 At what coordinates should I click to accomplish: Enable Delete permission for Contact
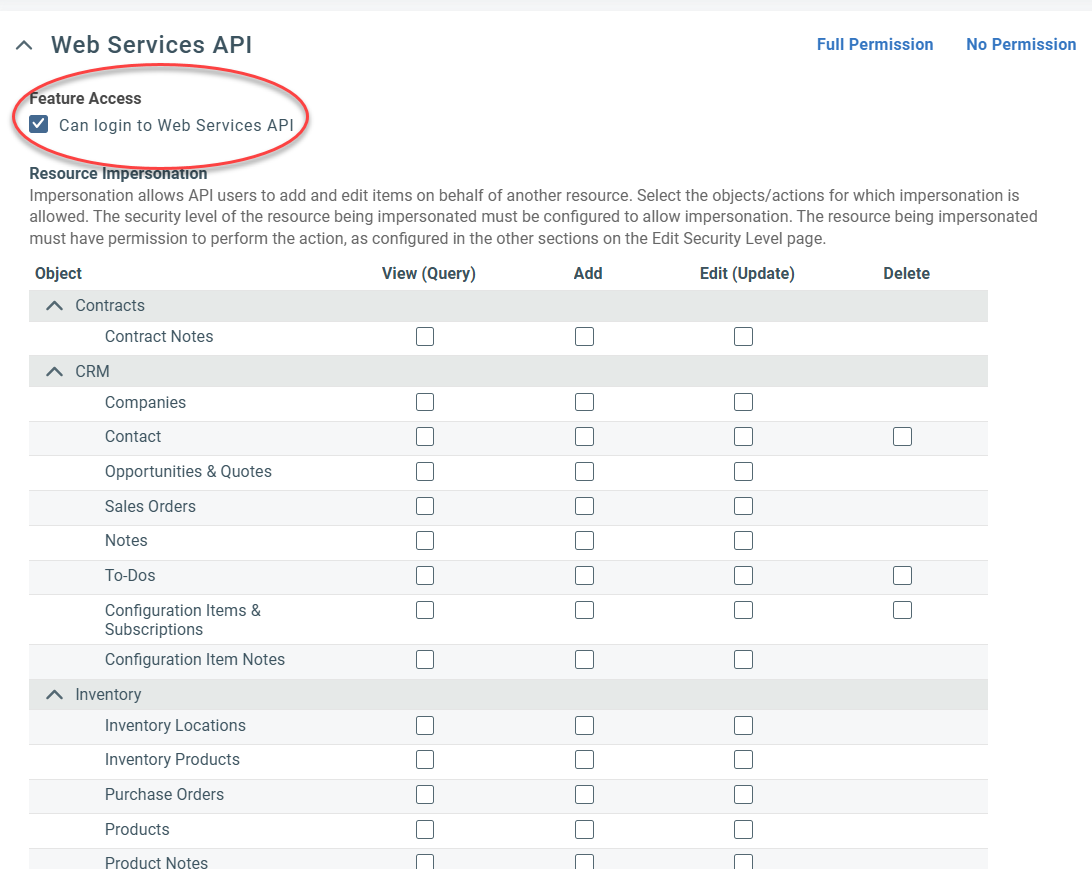902,437
